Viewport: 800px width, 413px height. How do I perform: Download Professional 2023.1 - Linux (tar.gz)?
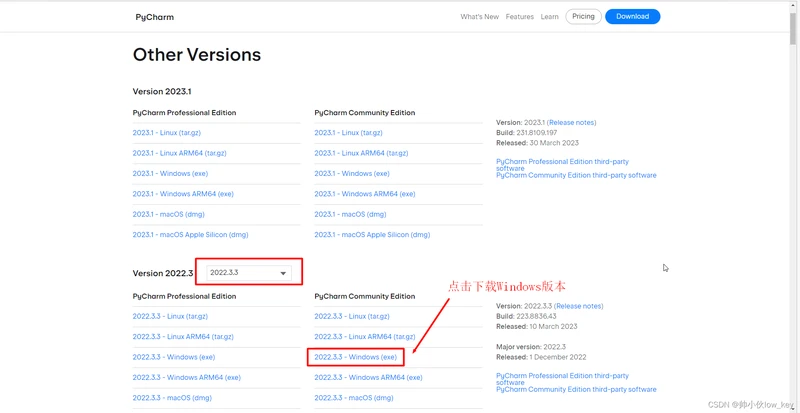(x=167, y=133)
